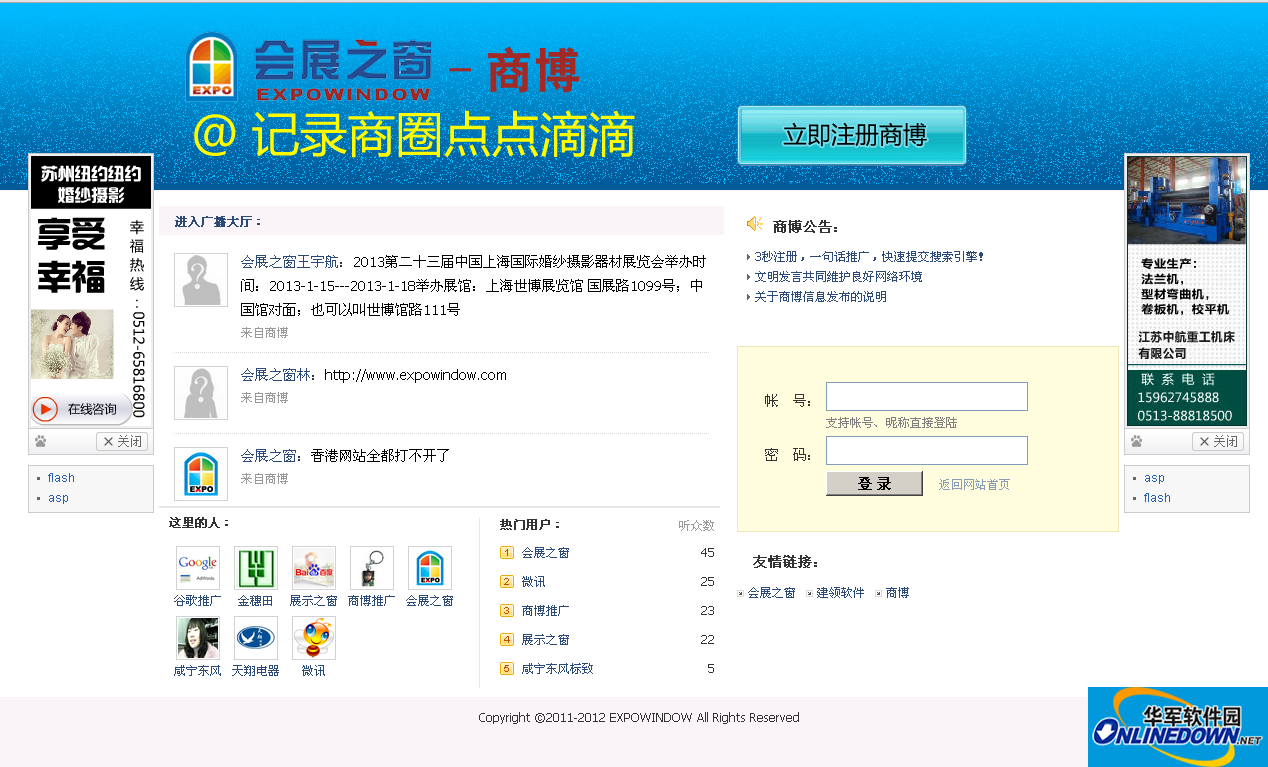Click the speaker icon beside 商博公告
Screen dimensions: 1268x767
(x=755, y=224)
